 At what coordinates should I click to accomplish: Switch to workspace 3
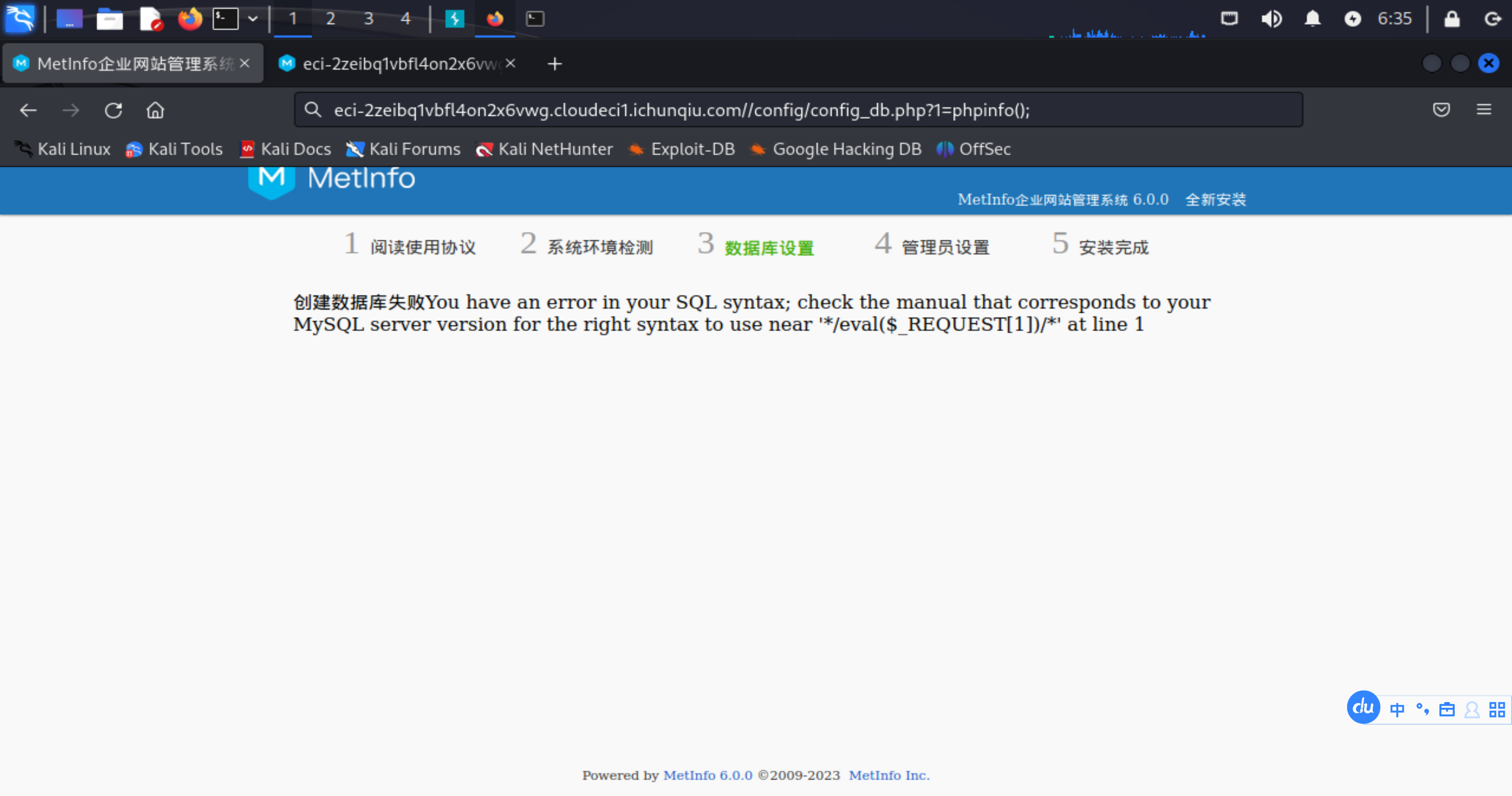click(x=369, y=19)
